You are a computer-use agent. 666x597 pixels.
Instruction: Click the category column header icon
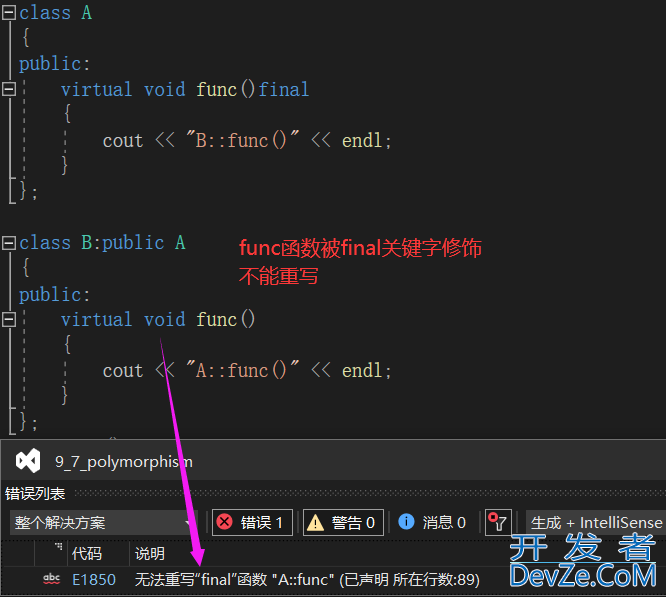(59, 547)
